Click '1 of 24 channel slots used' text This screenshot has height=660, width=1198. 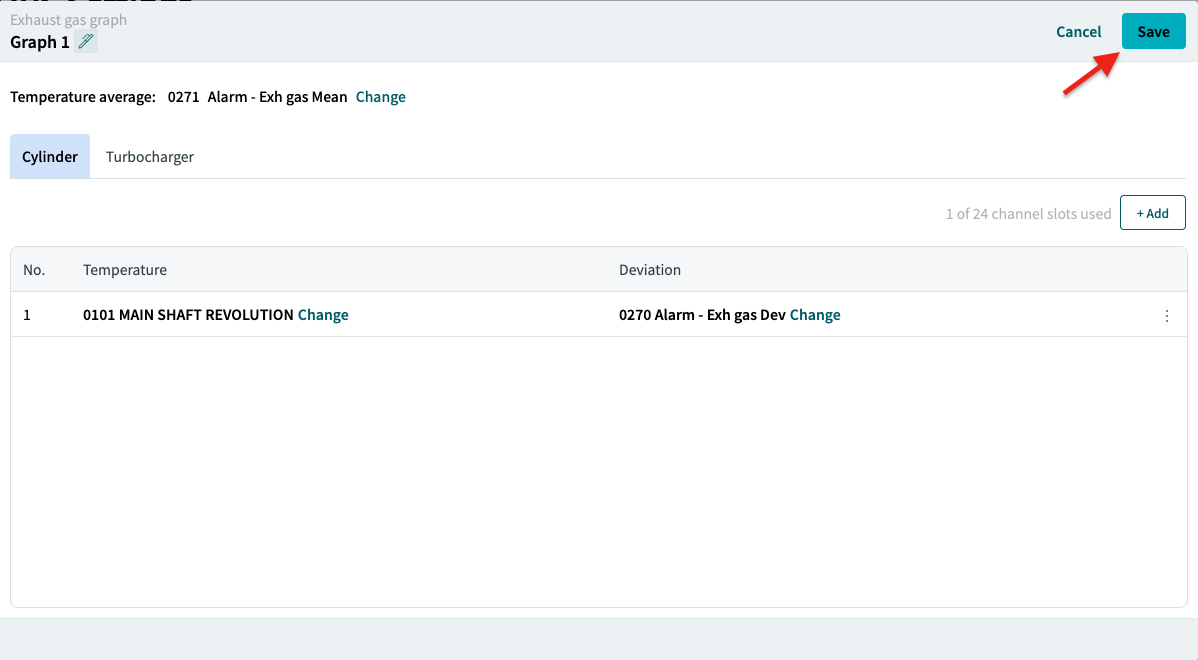1028,214
